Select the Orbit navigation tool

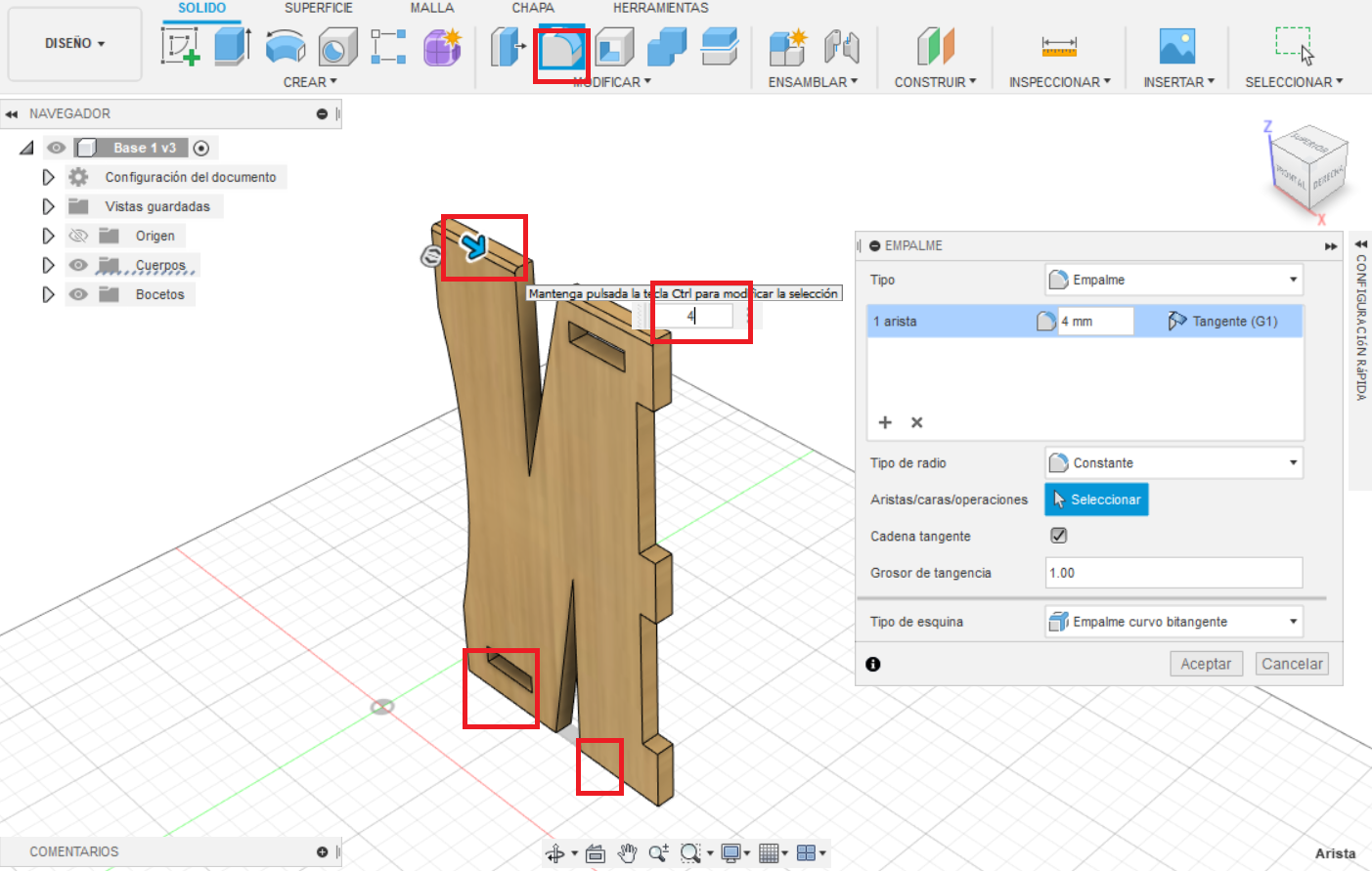click(555, 853)
